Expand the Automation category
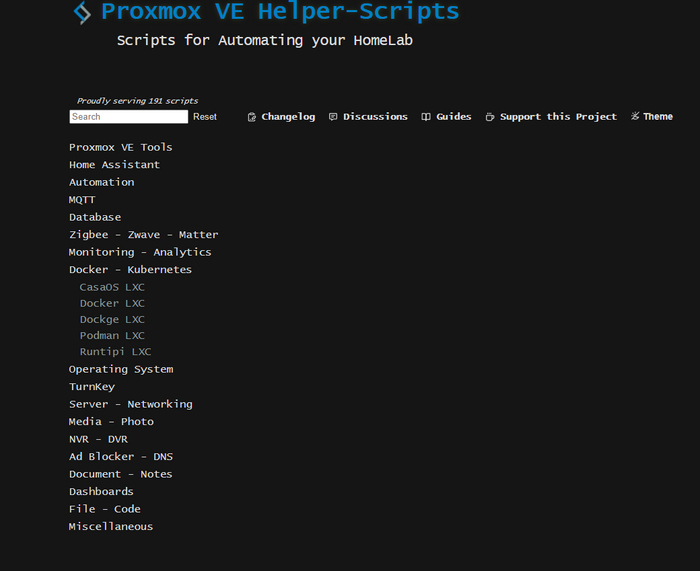This screenshot has width=700, height=571. pos(101,182)
